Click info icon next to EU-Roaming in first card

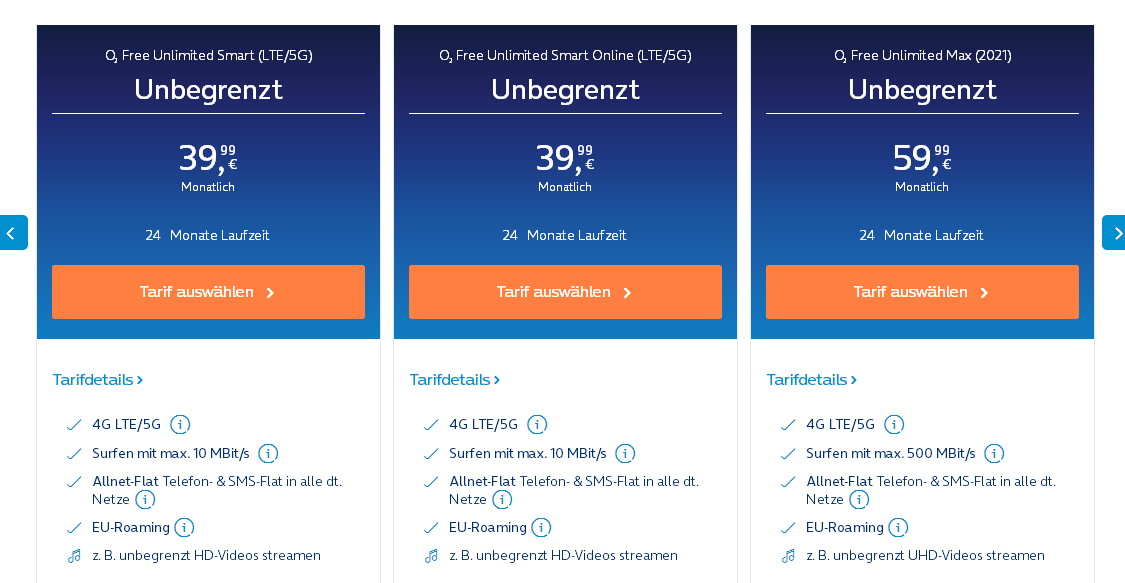click(184, 528)
